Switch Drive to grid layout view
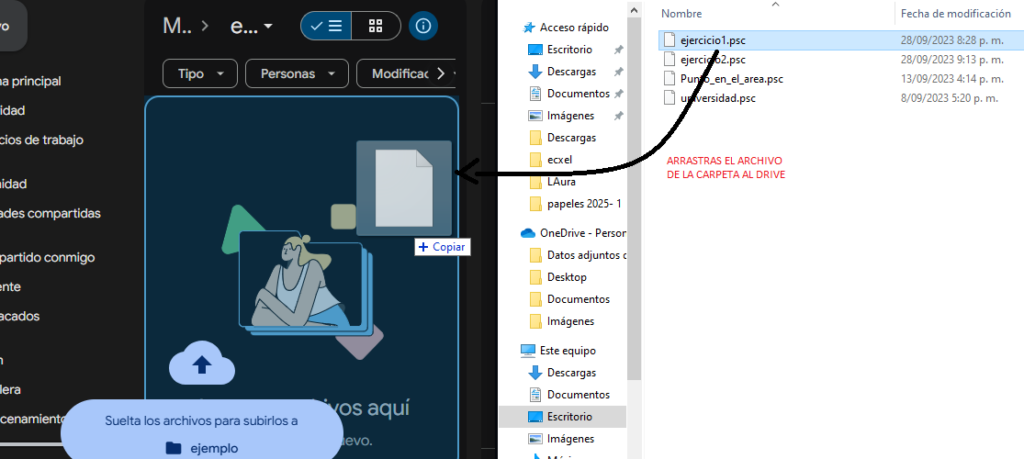 (x=375, y=26)
